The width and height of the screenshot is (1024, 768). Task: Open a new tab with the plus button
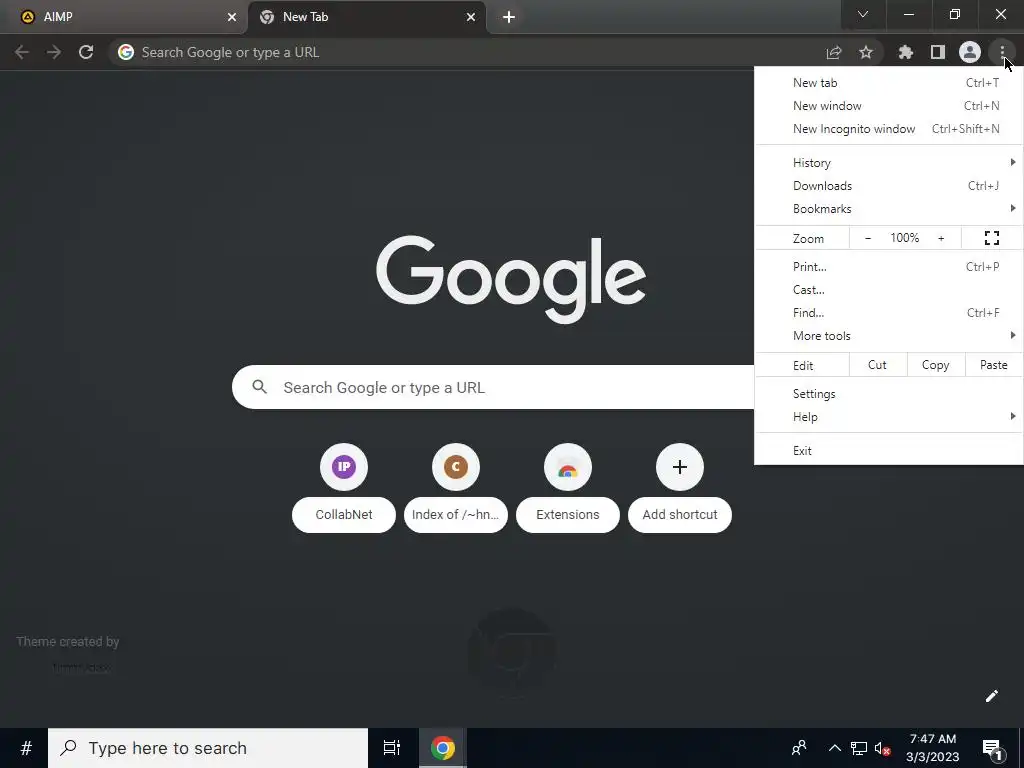[x=509, y=17]
